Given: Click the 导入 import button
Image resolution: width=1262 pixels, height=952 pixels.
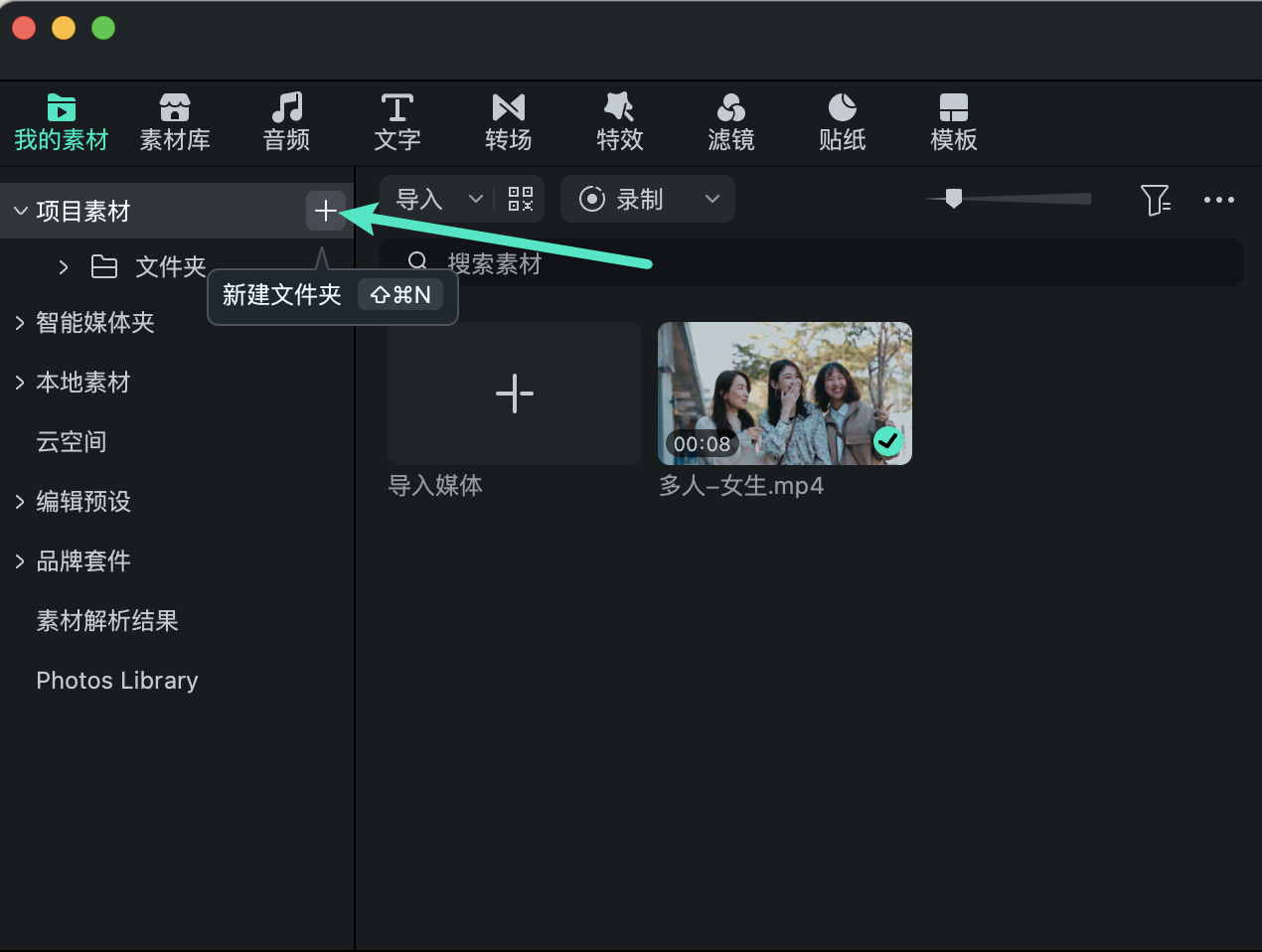Looking at the screenshot, I should click(419, 199).
